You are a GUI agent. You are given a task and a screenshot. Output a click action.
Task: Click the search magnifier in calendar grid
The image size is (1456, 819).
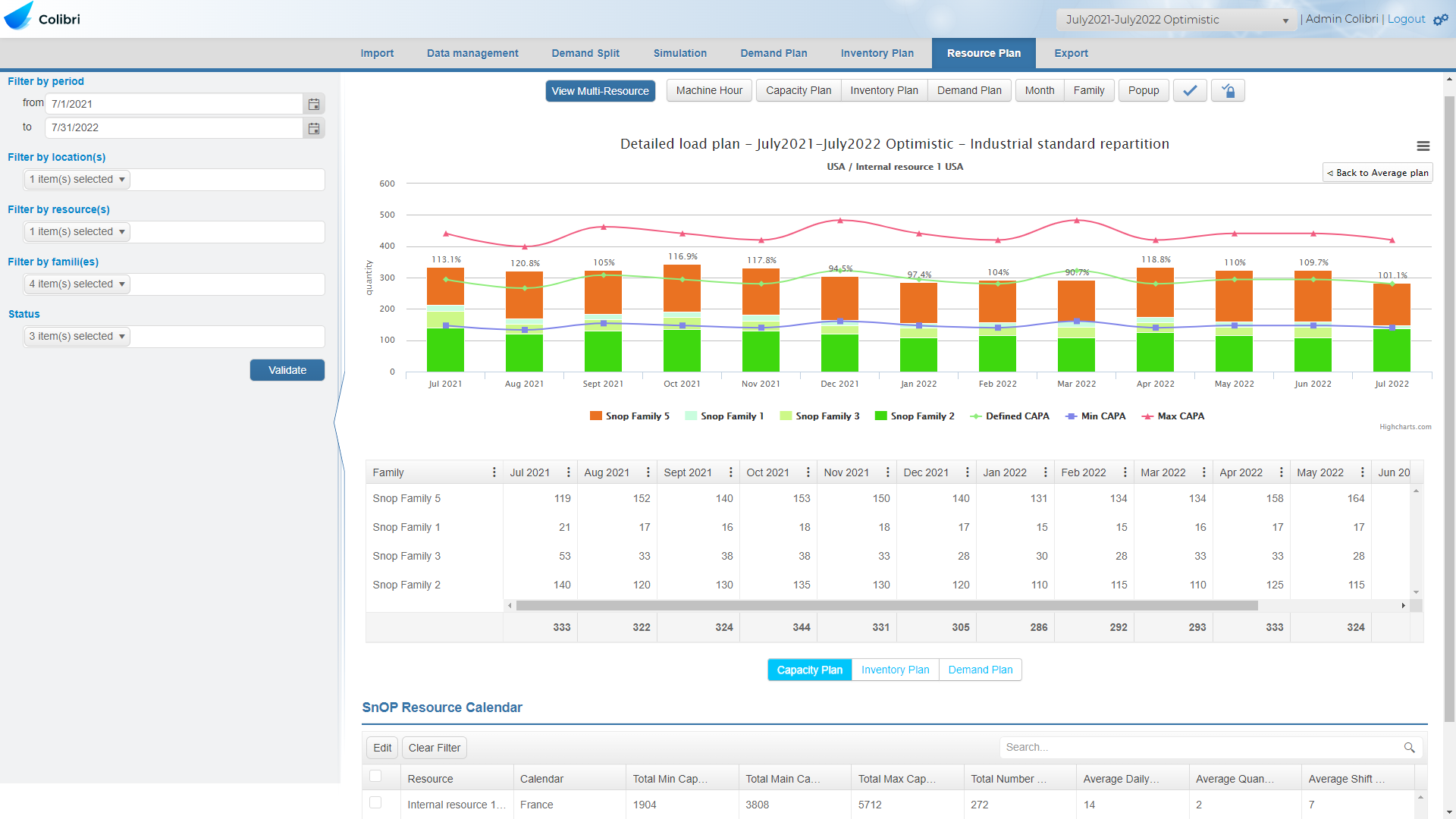pyautogui.click(x=1409, y=748)
